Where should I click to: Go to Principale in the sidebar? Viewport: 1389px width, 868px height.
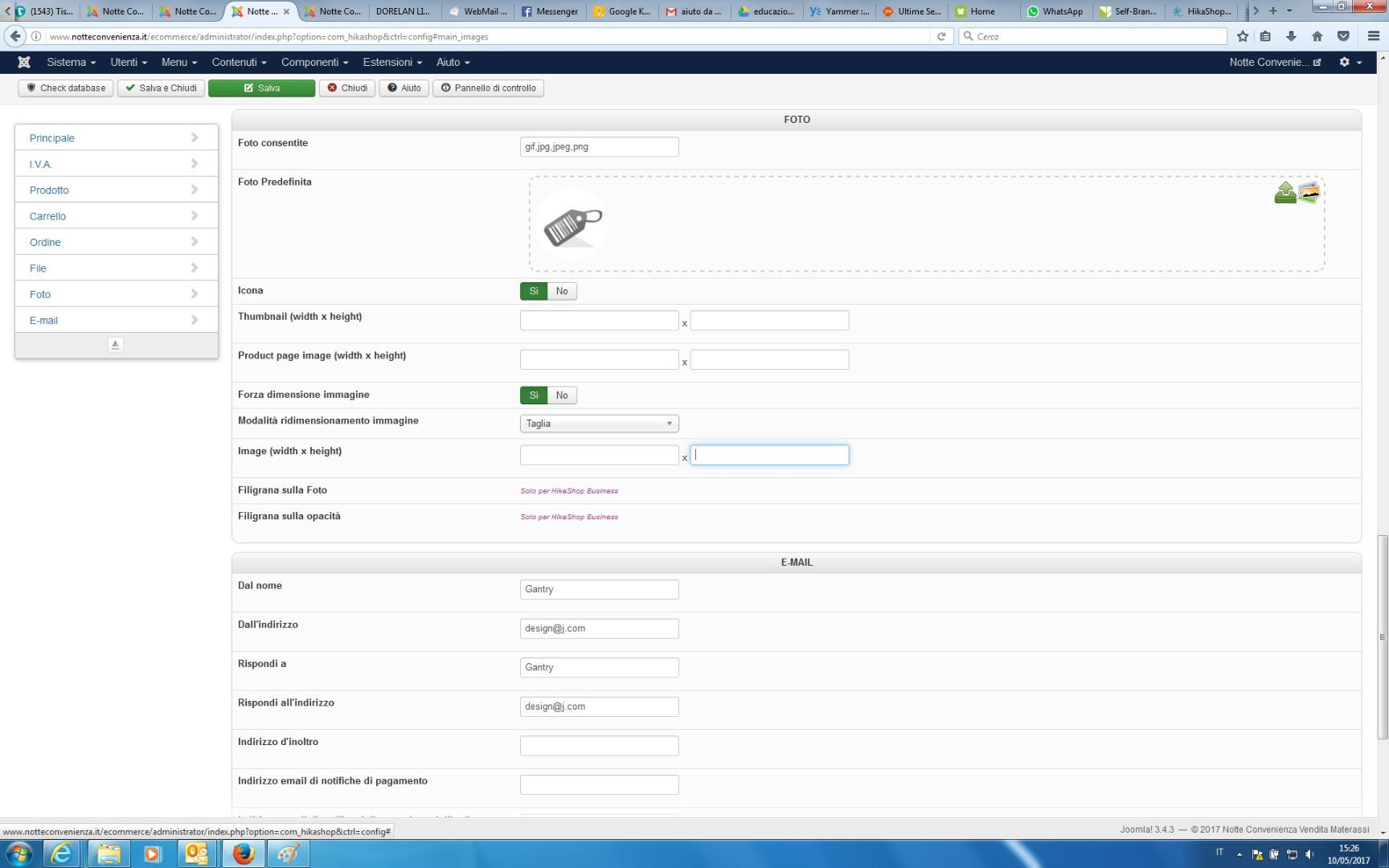pyautogui.click(x=117, y=137)
